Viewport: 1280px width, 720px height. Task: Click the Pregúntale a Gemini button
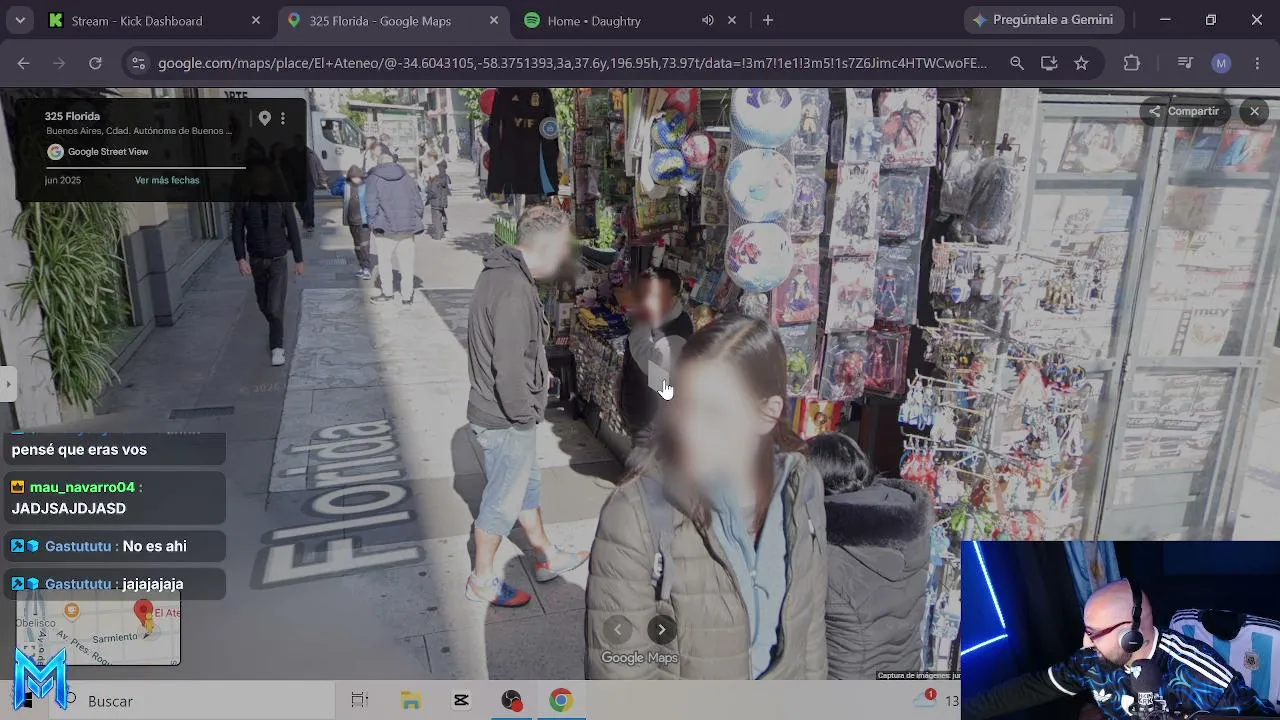pos(1044,20)
